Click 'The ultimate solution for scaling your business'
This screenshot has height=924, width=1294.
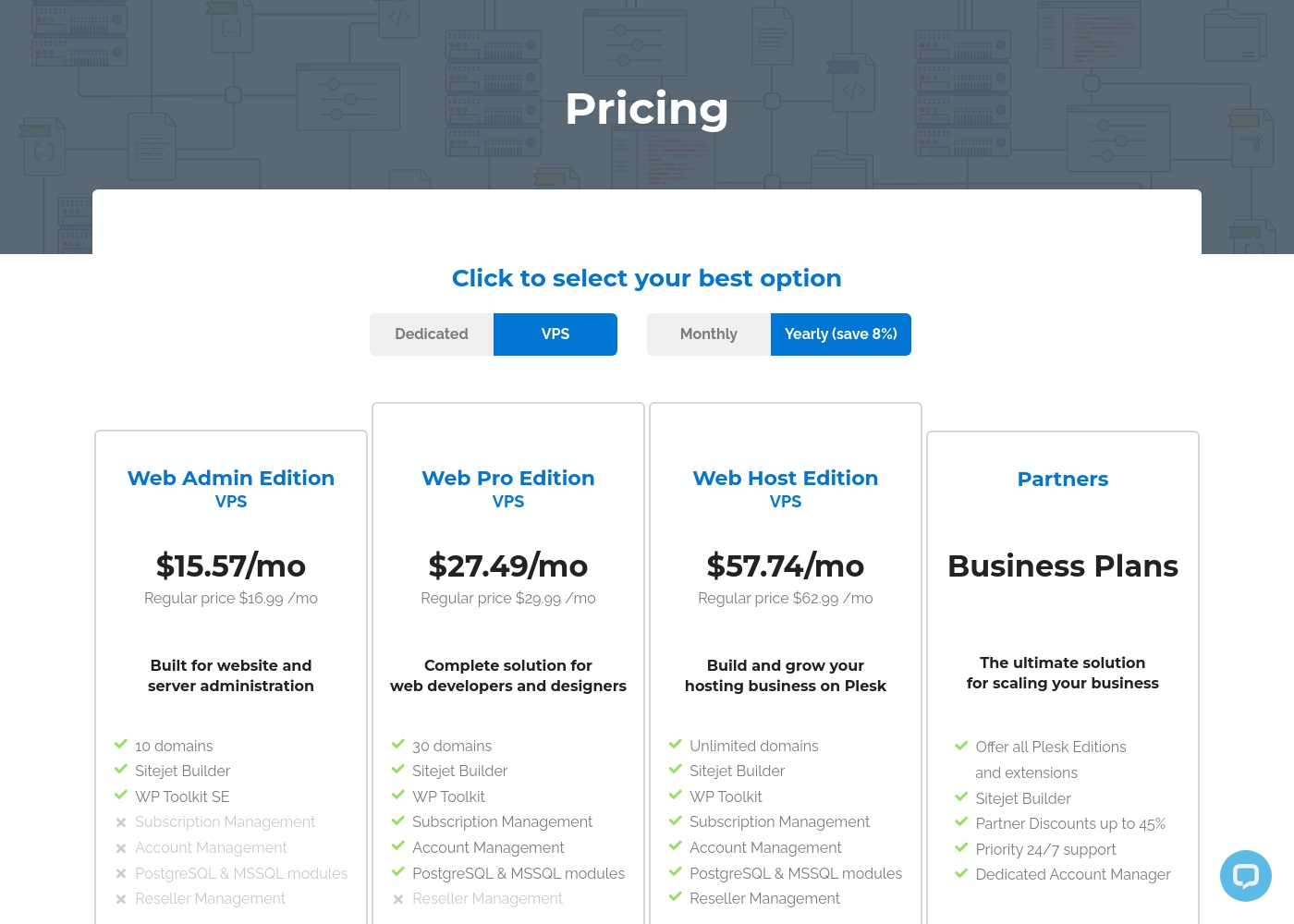pyautogui.click(x=1063, y=673)
